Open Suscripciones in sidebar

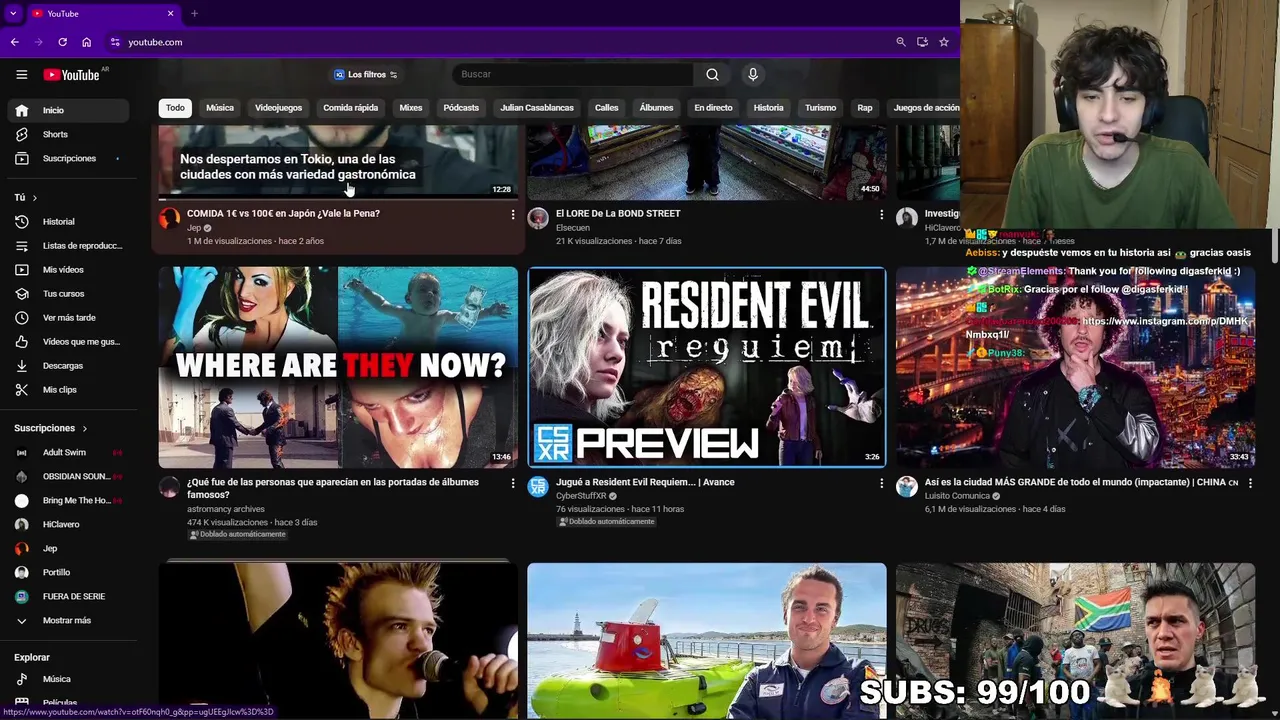click(66, 158)
